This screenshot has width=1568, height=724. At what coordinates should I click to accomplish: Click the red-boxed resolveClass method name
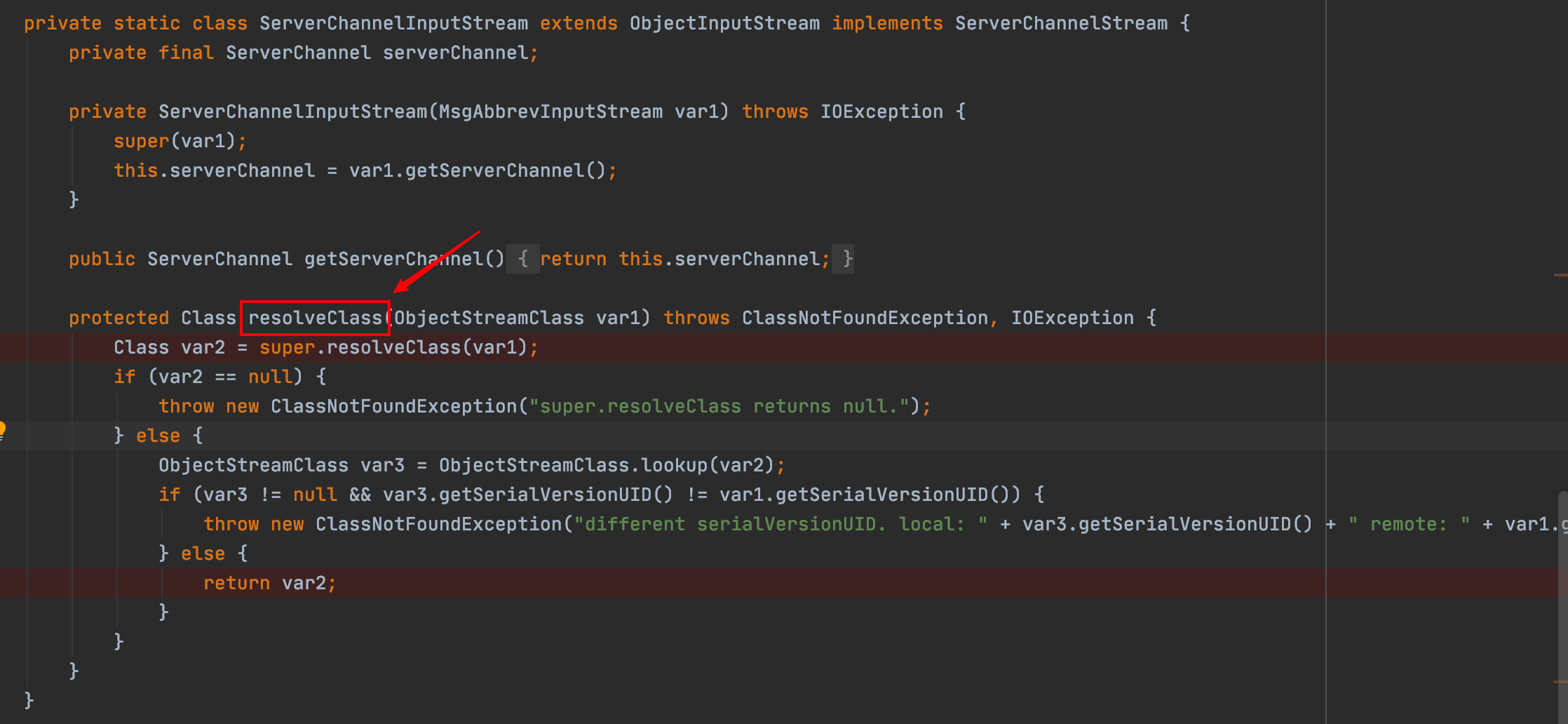(315, 318)
